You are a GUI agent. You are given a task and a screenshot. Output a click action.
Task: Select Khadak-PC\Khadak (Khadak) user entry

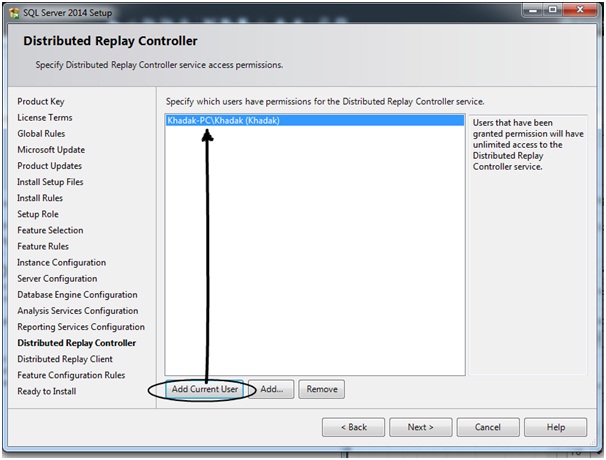315,121
